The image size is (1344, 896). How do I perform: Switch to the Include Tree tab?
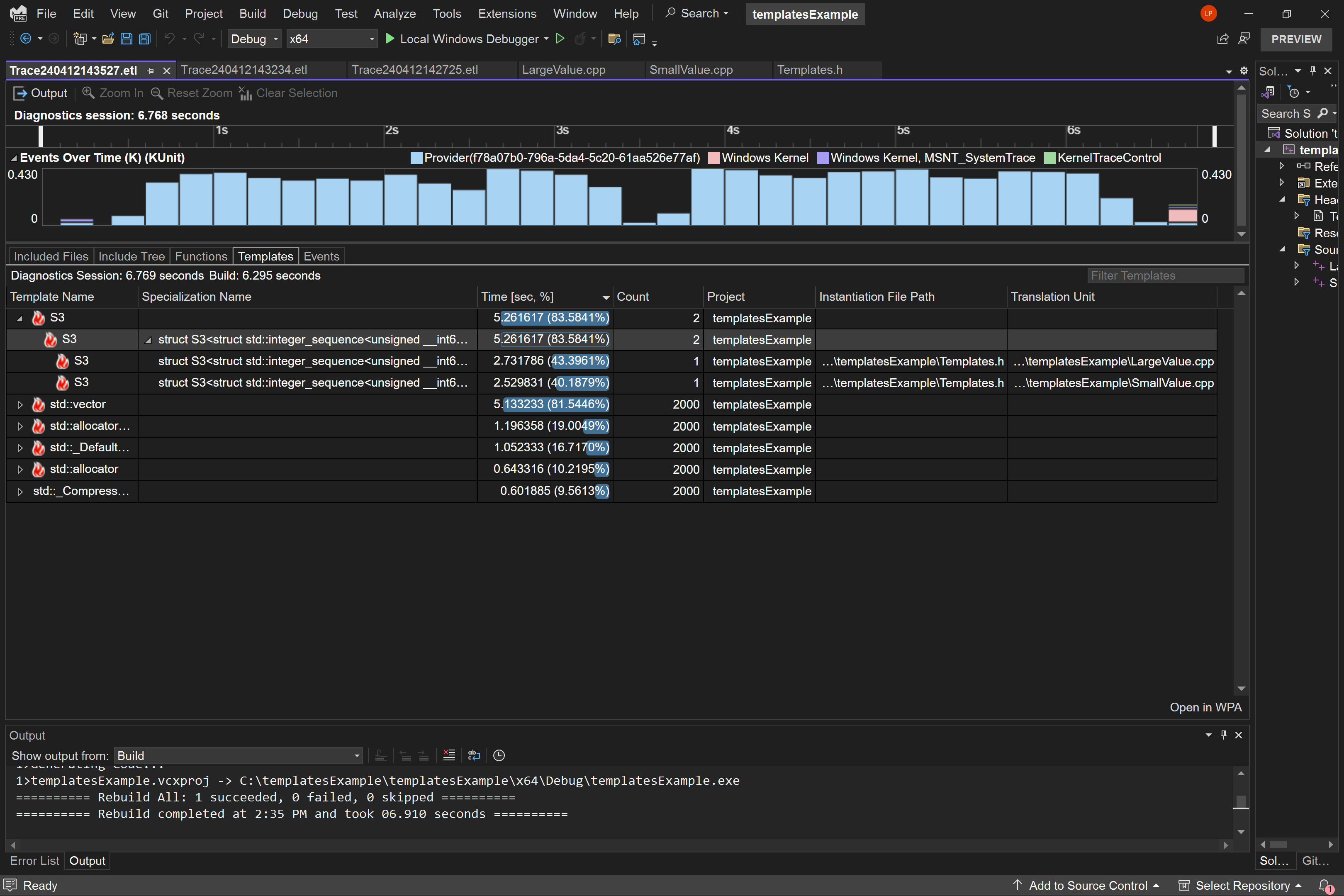point(131,256)
